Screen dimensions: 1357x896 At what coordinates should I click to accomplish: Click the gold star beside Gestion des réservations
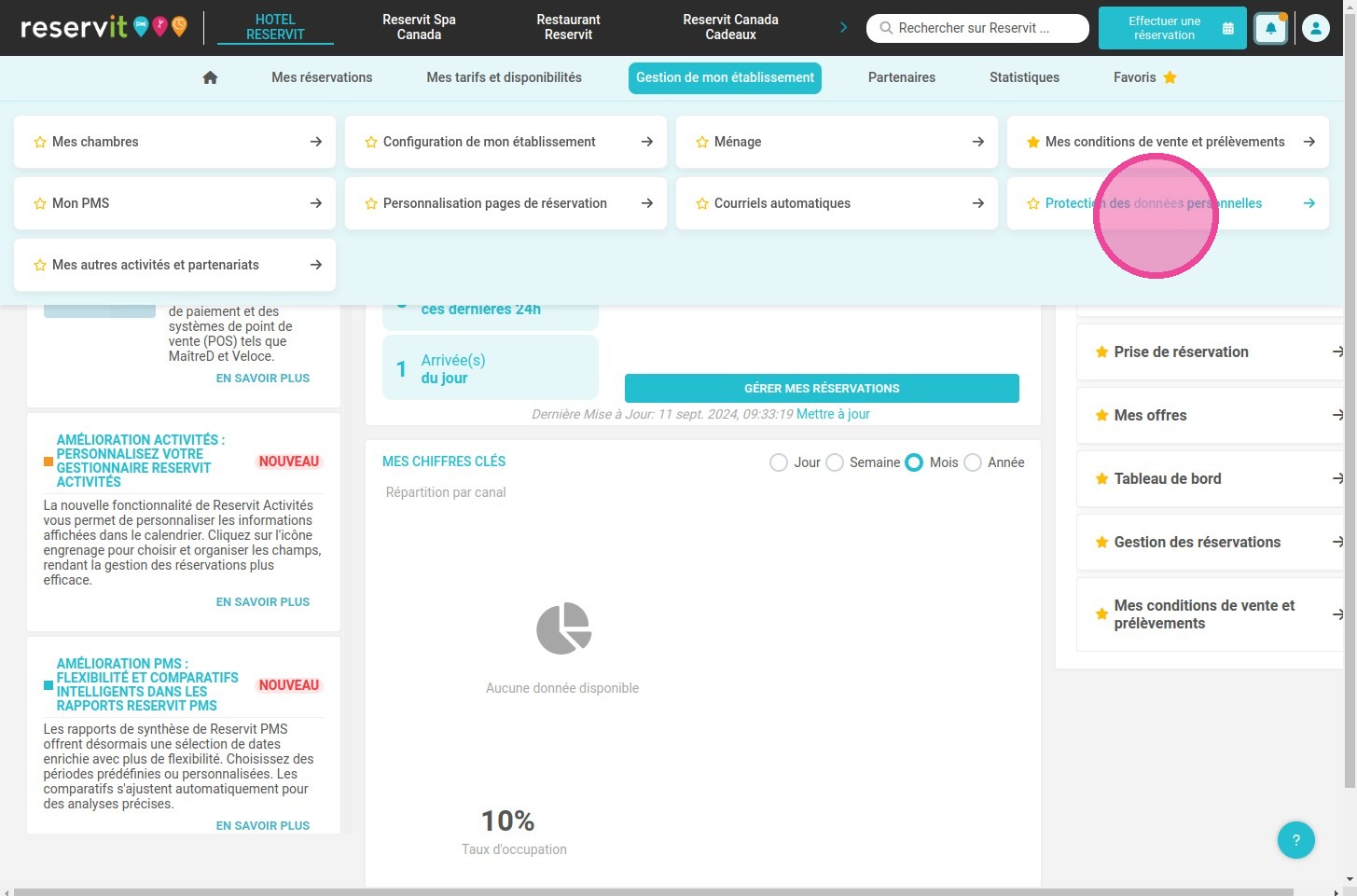coord(1101,542)
